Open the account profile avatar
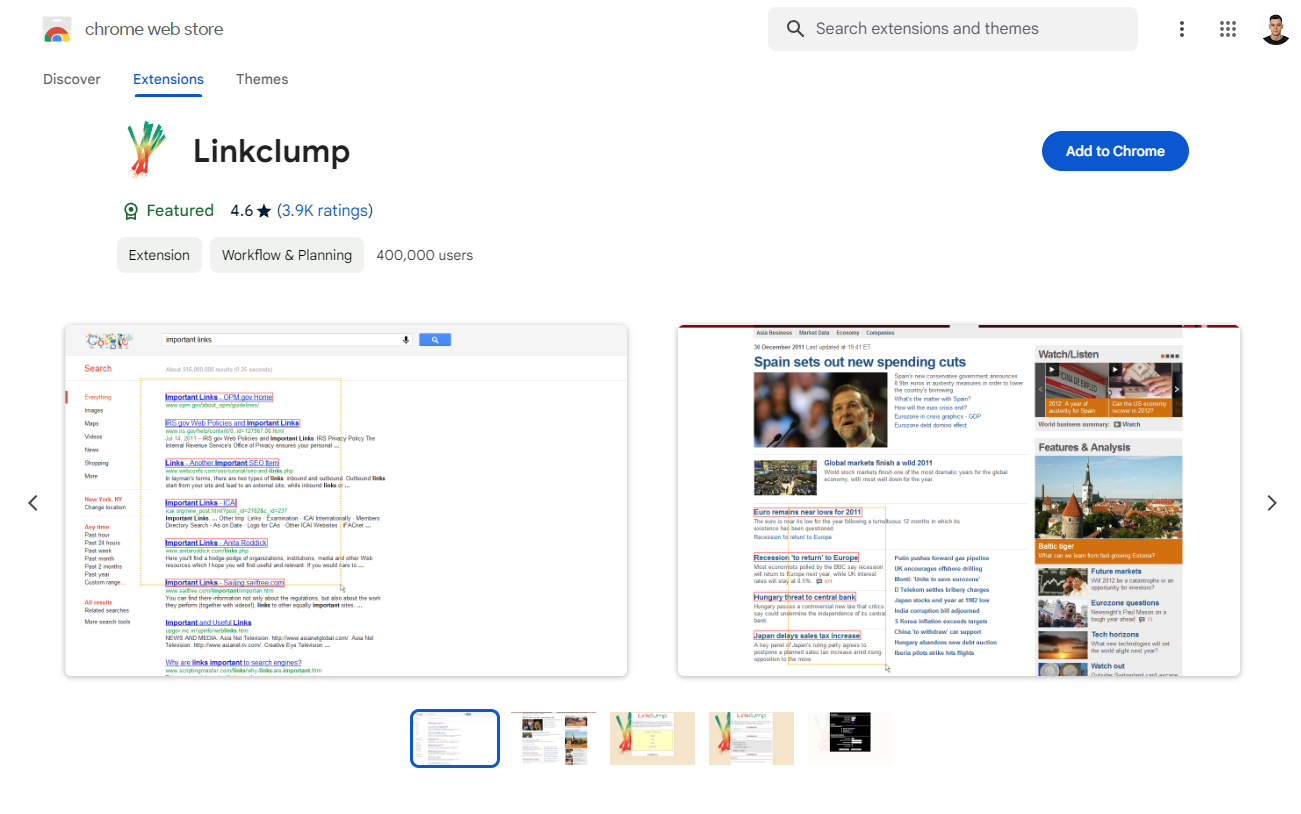 (1275, 29)
